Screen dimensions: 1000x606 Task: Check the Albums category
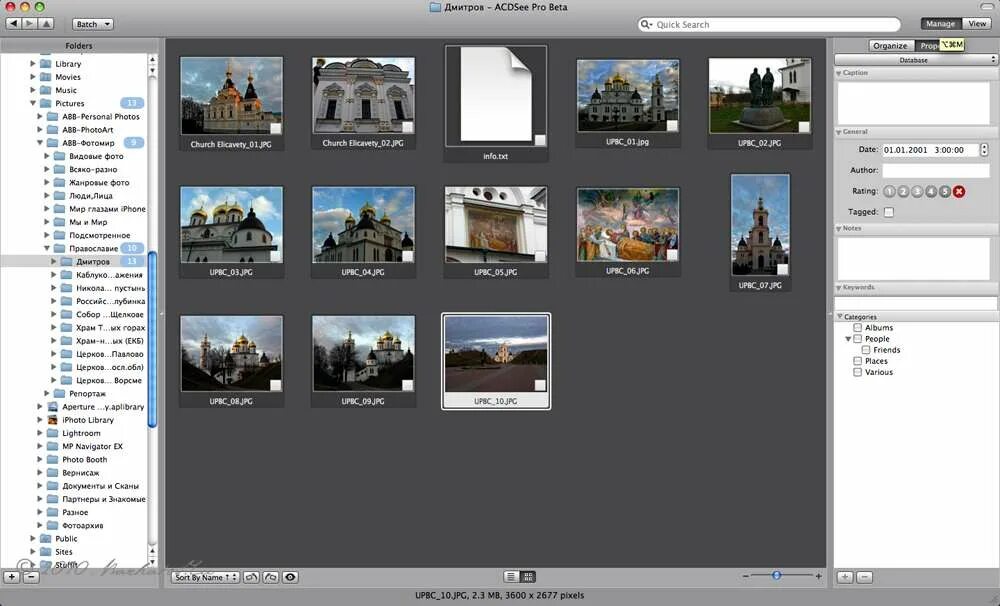point(857,328)
